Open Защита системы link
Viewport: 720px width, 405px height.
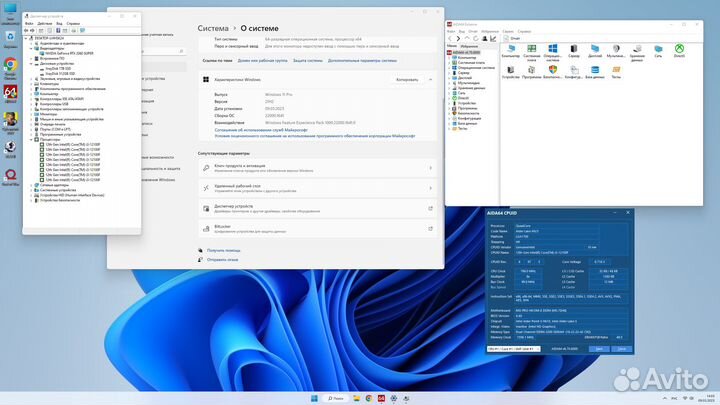coord(308,60)
